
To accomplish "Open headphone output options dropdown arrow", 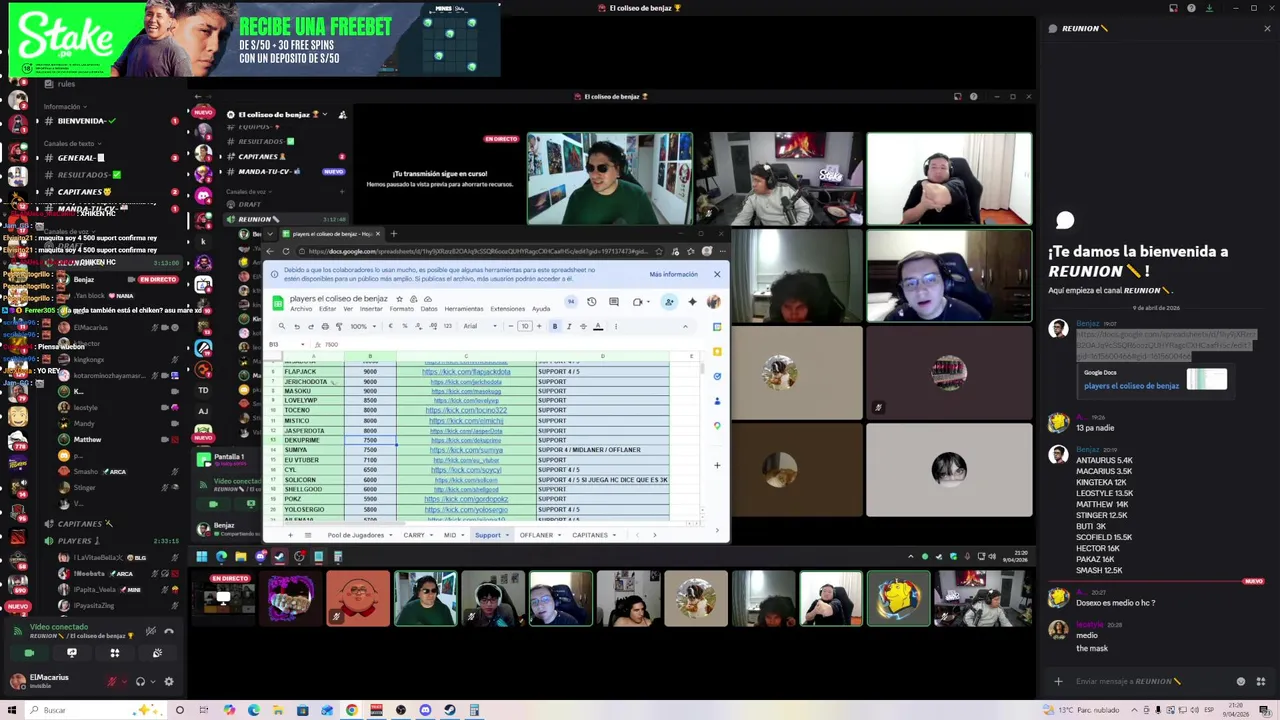I will [152, 682].
